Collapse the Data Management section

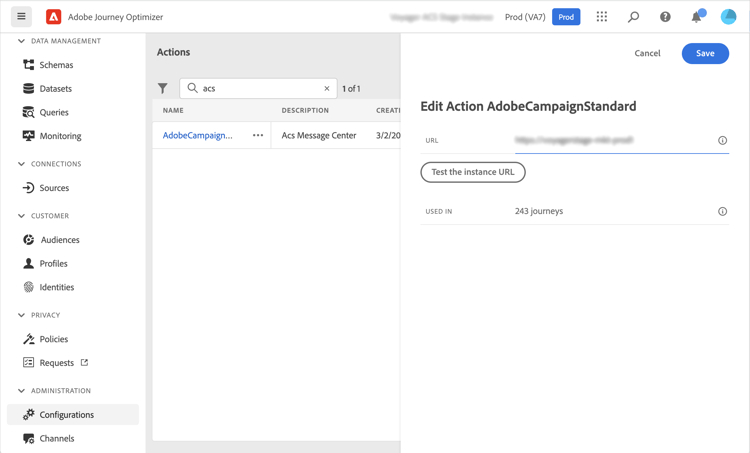pos(21,41)
